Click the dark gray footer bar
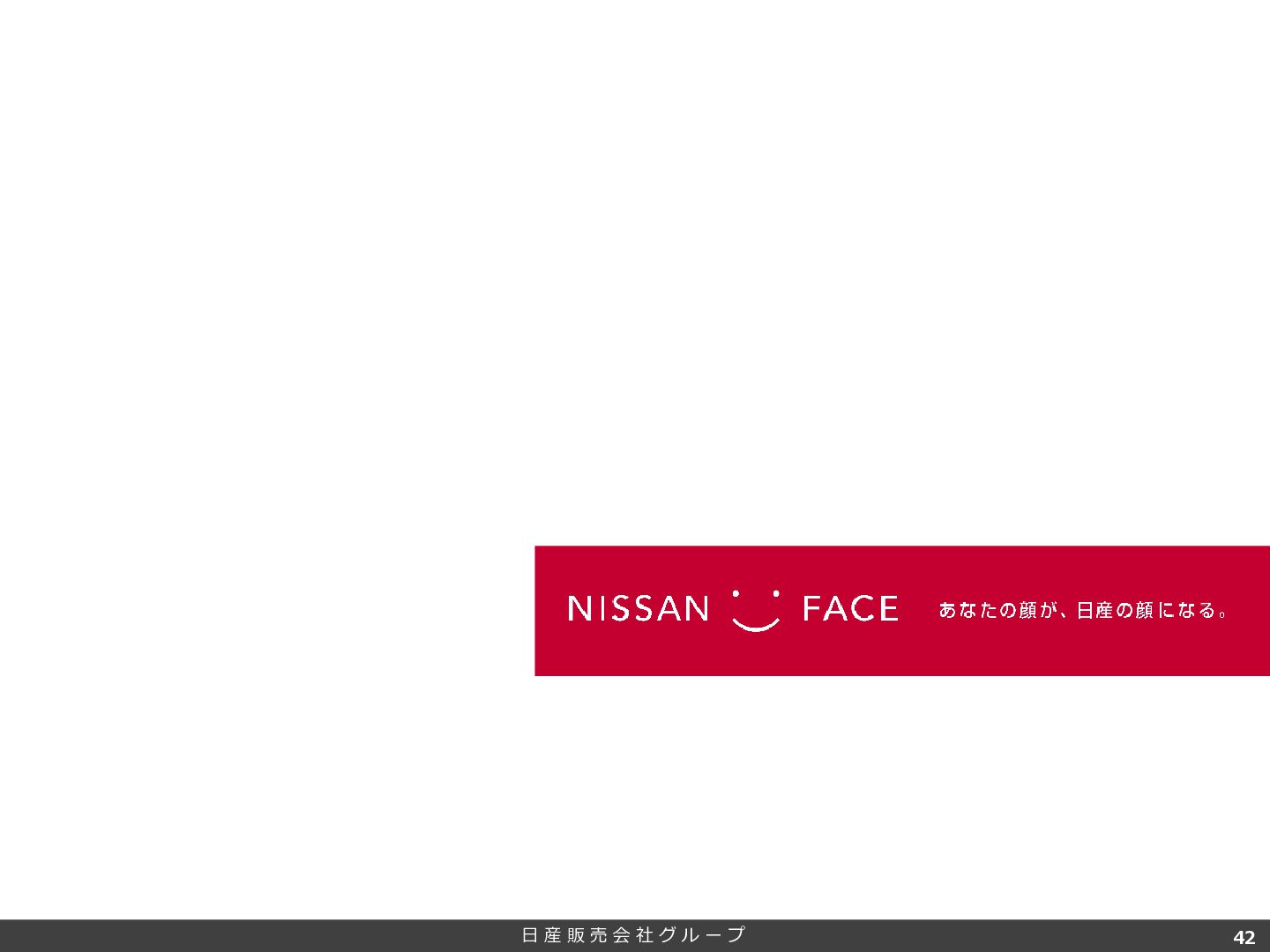This screenshot has width=1270, height=952. tap(265, 935)
